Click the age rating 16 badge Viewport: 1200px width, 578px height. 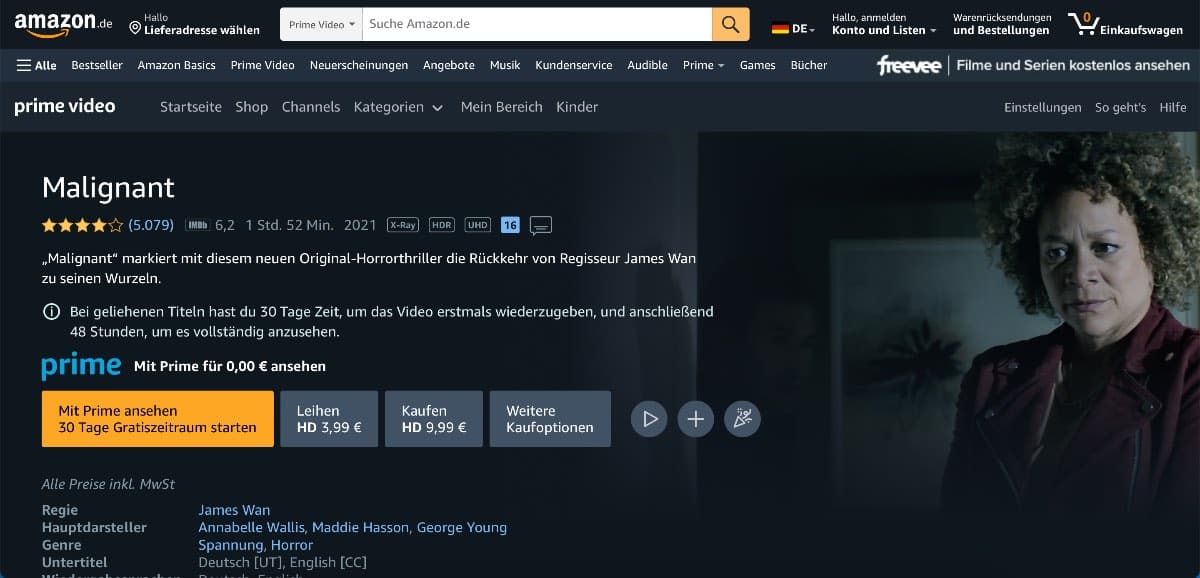[510, 225]
